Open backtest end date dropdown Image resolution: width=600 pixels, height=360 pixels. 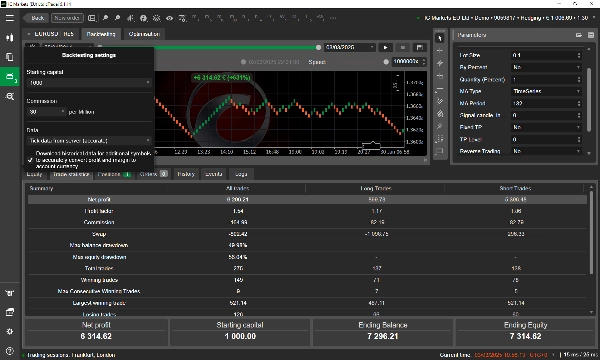[x=350, y=47]
